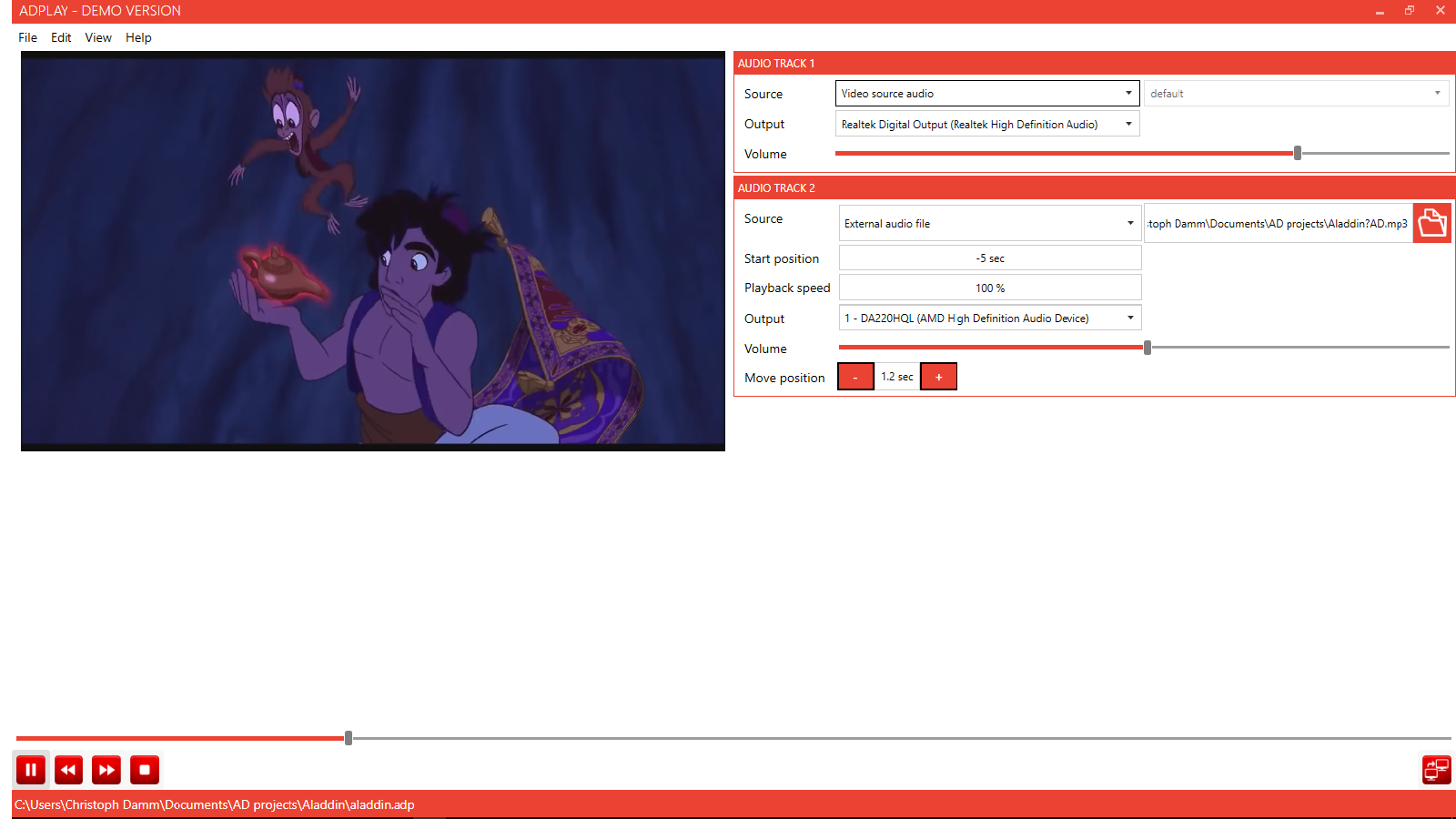This screenshot has width=1456, height=819.
Task: Expand Audio Track 1 Source dropdown
Action: pos(987,94)
